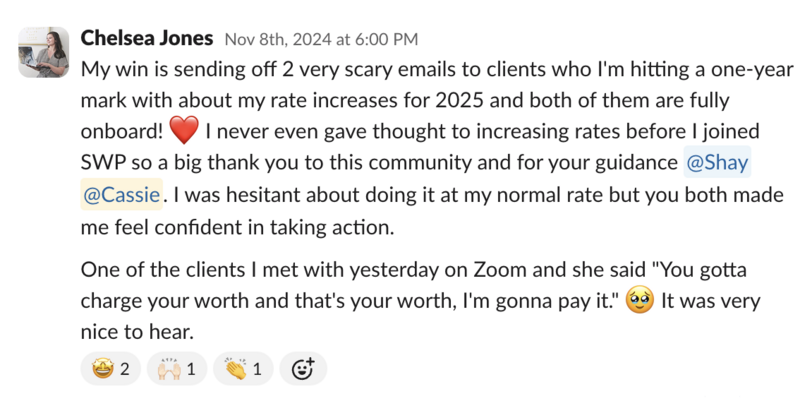
Task: Open the Nov 8th, 2024 timestamp link
Action: 321,39
